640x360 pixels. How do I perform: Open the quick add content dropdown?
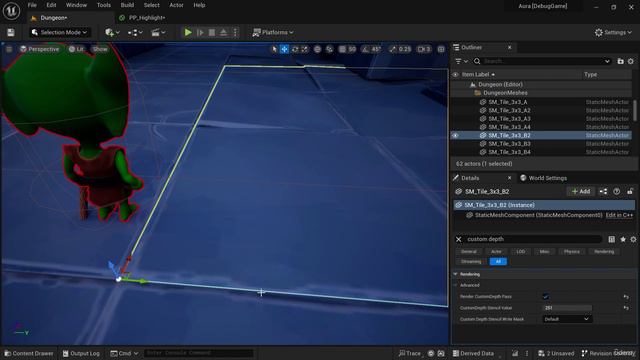[112, 32]
